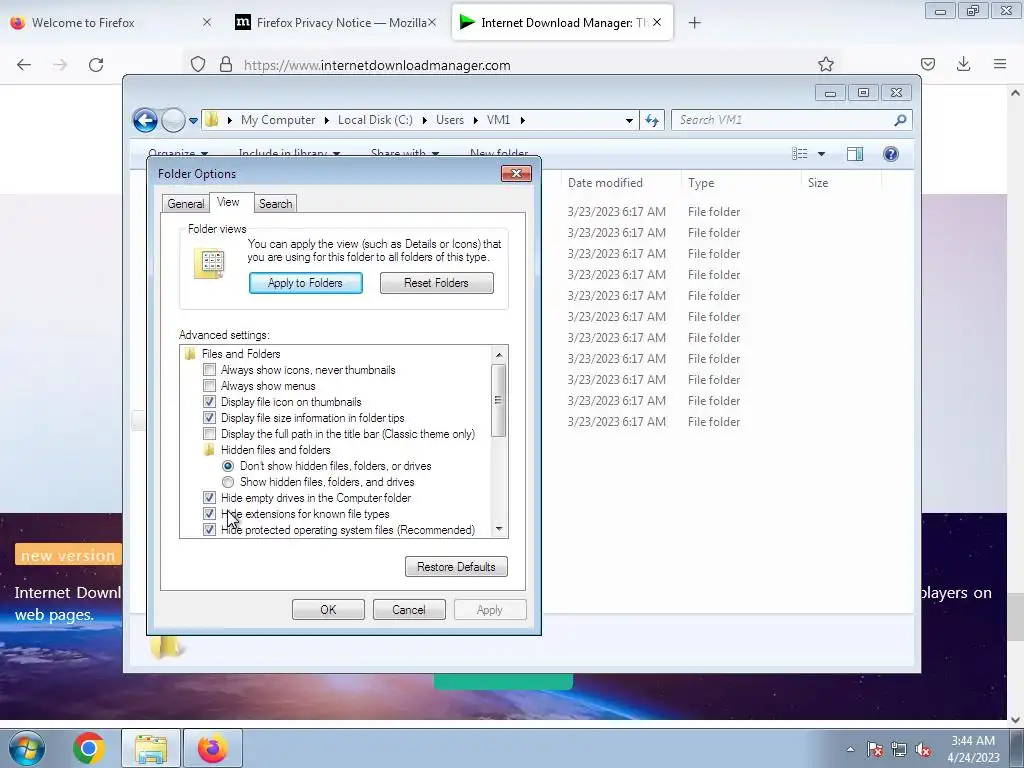This screenshot has width=1024, height=768.
Task: Check Display the full path in title bar
Action: [209, 434]
